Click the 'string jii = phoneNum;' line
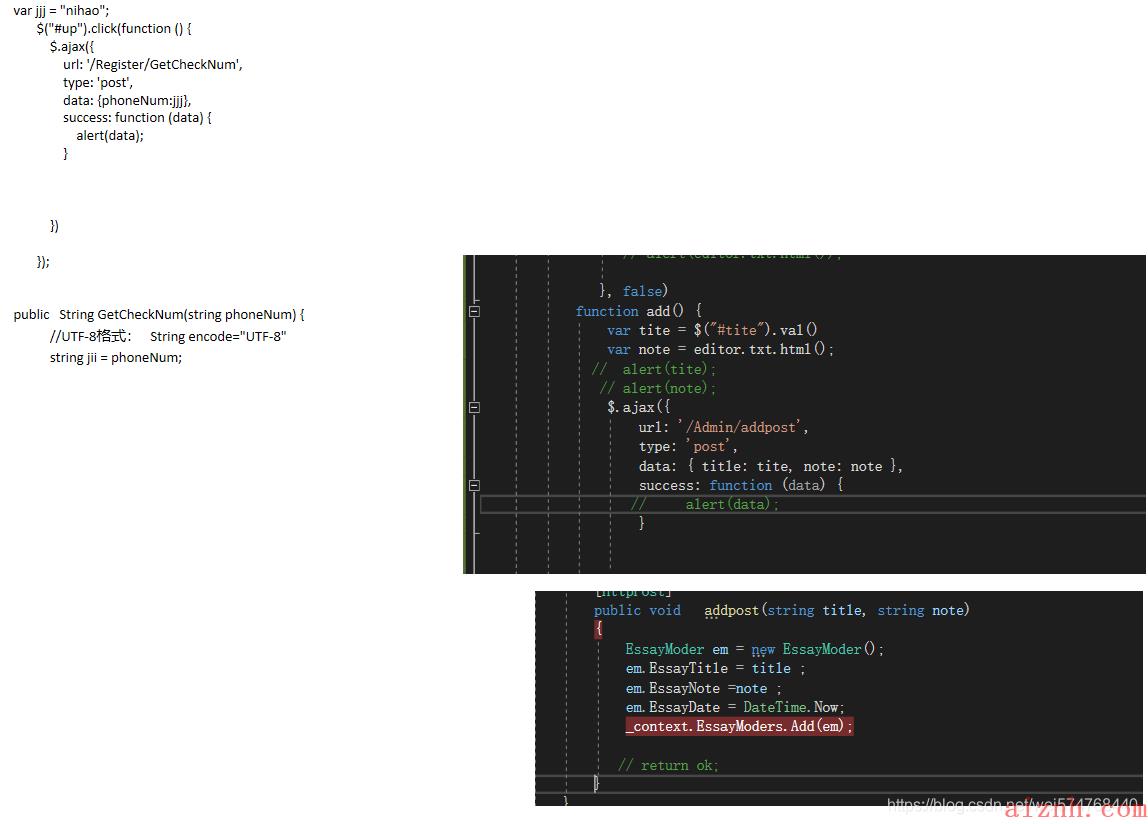Screen dimensions: 1148x824 116,357
